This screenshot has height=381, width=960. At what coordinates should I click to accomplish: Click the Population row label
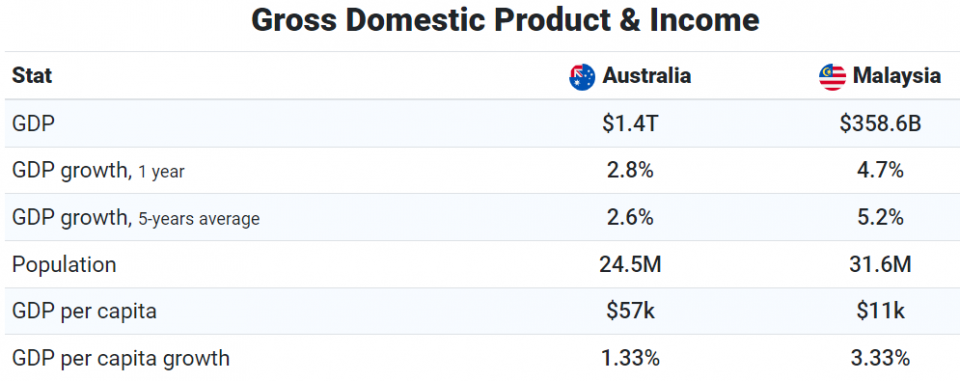pyautogui.click(x=64, y=265)
